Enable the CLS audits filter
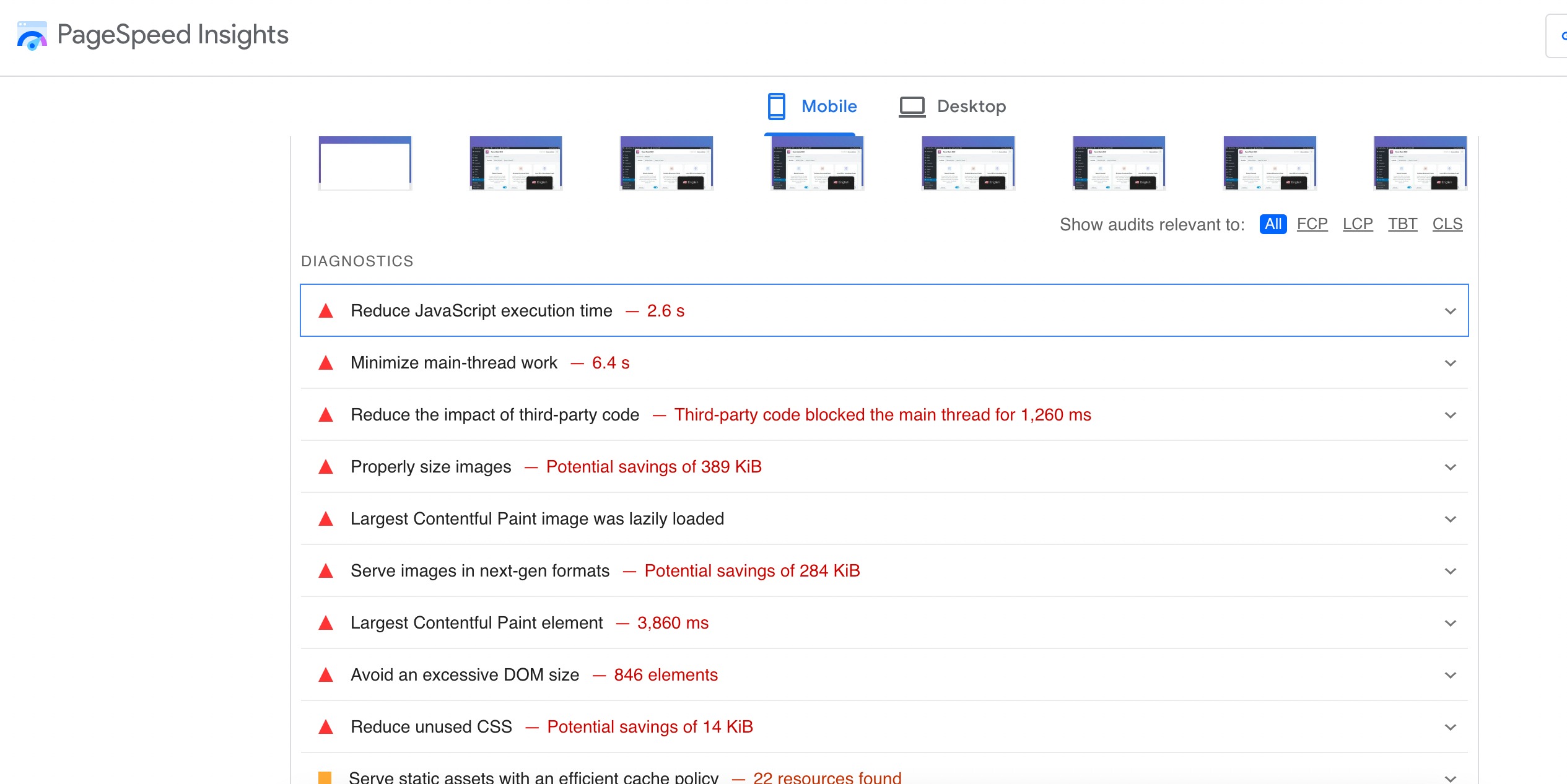Image resolution: width=1567 pixels, height=784 pixels. click(1447, 224)
